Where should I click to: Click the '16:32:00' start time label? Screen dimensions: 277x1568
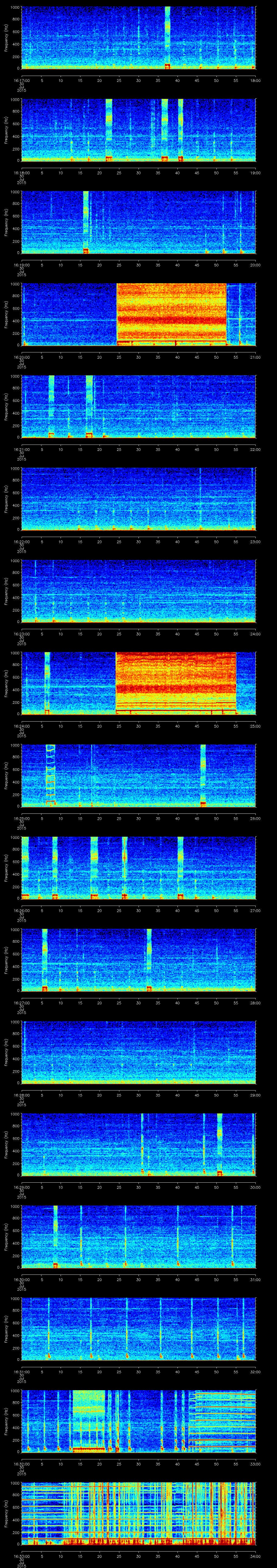tap(21, 1463)
